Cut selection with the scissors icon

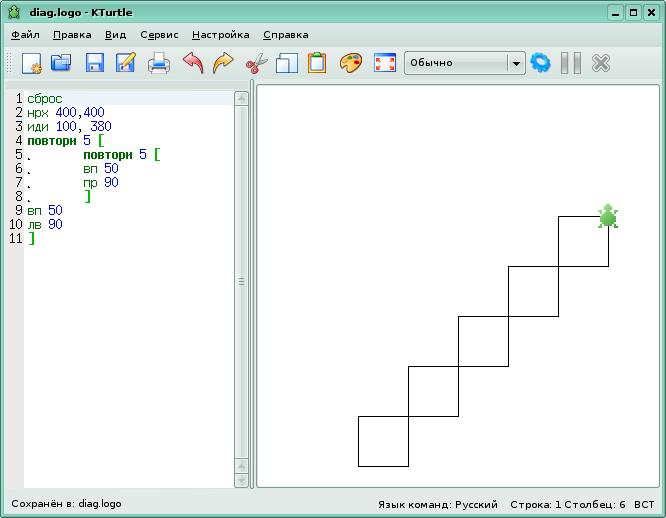coord(256,63)
